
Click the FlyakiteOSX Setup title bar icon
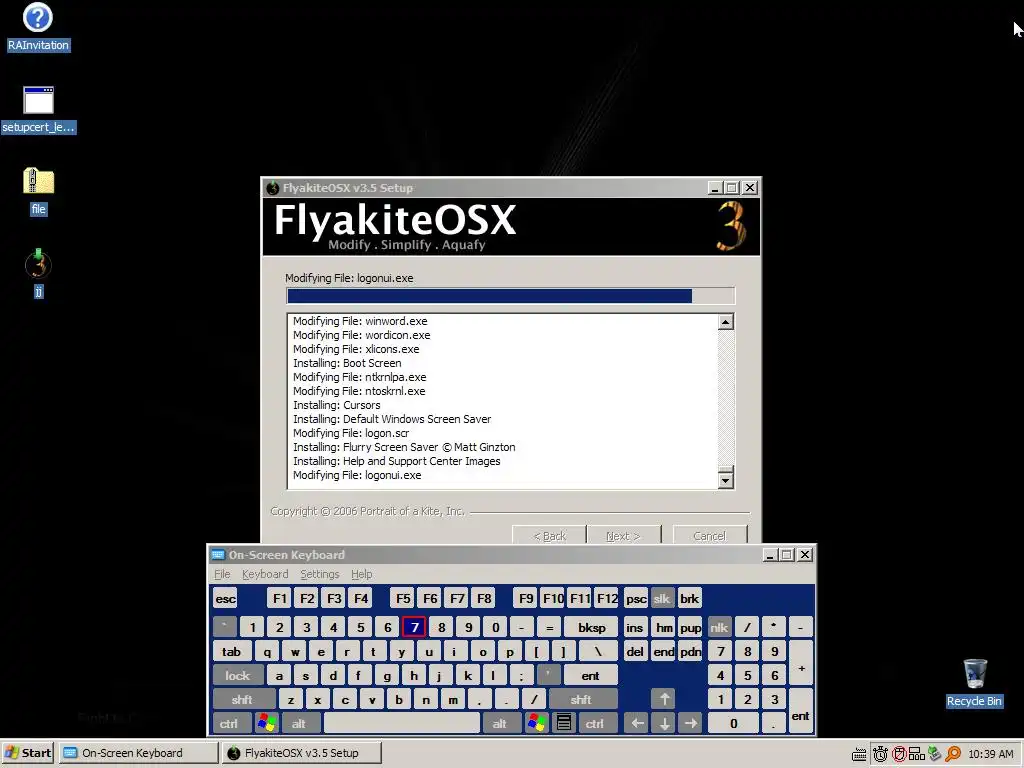pyautogui.click(x=273, y=188)
